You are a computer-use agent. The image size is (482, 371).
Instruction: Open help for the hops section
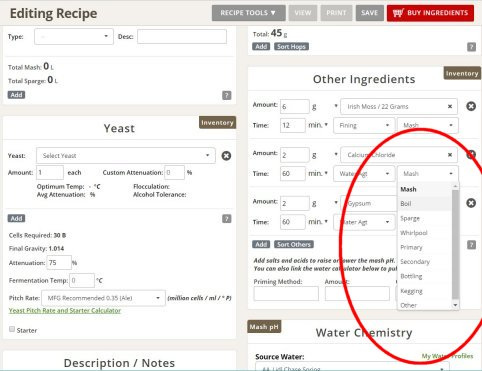[x=471, y=47]
